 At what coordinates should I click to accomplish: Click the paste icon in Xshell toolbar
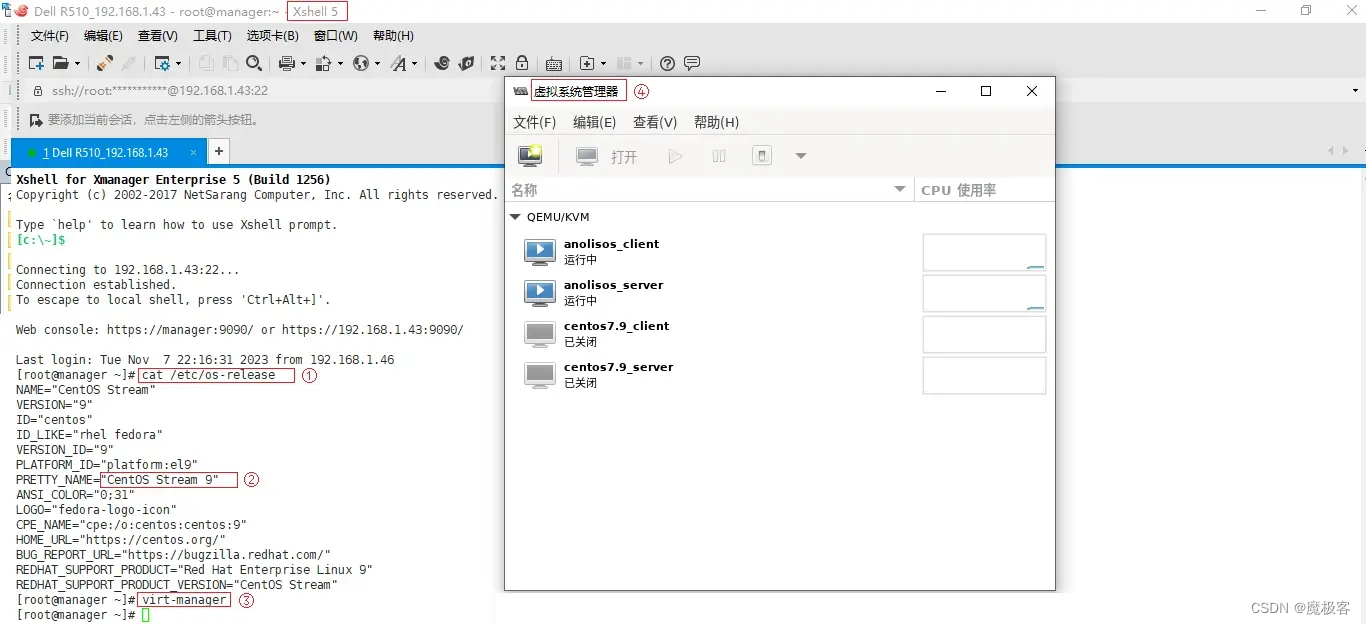[229, 63]
